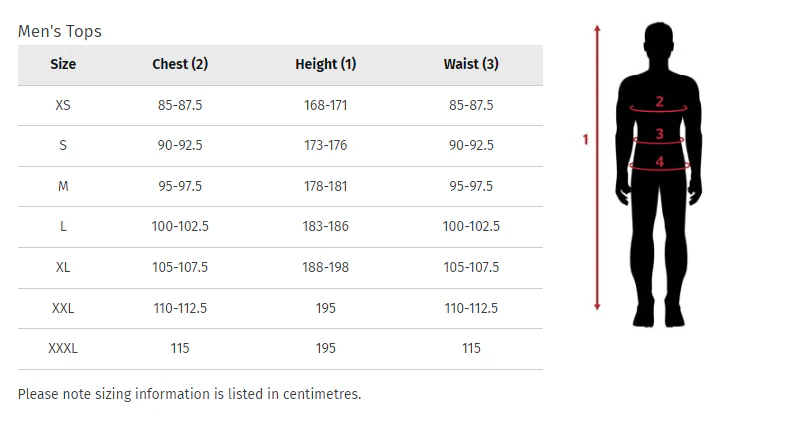
Task: Click the centimetres sizing note text
Action: tap(189, 393)
